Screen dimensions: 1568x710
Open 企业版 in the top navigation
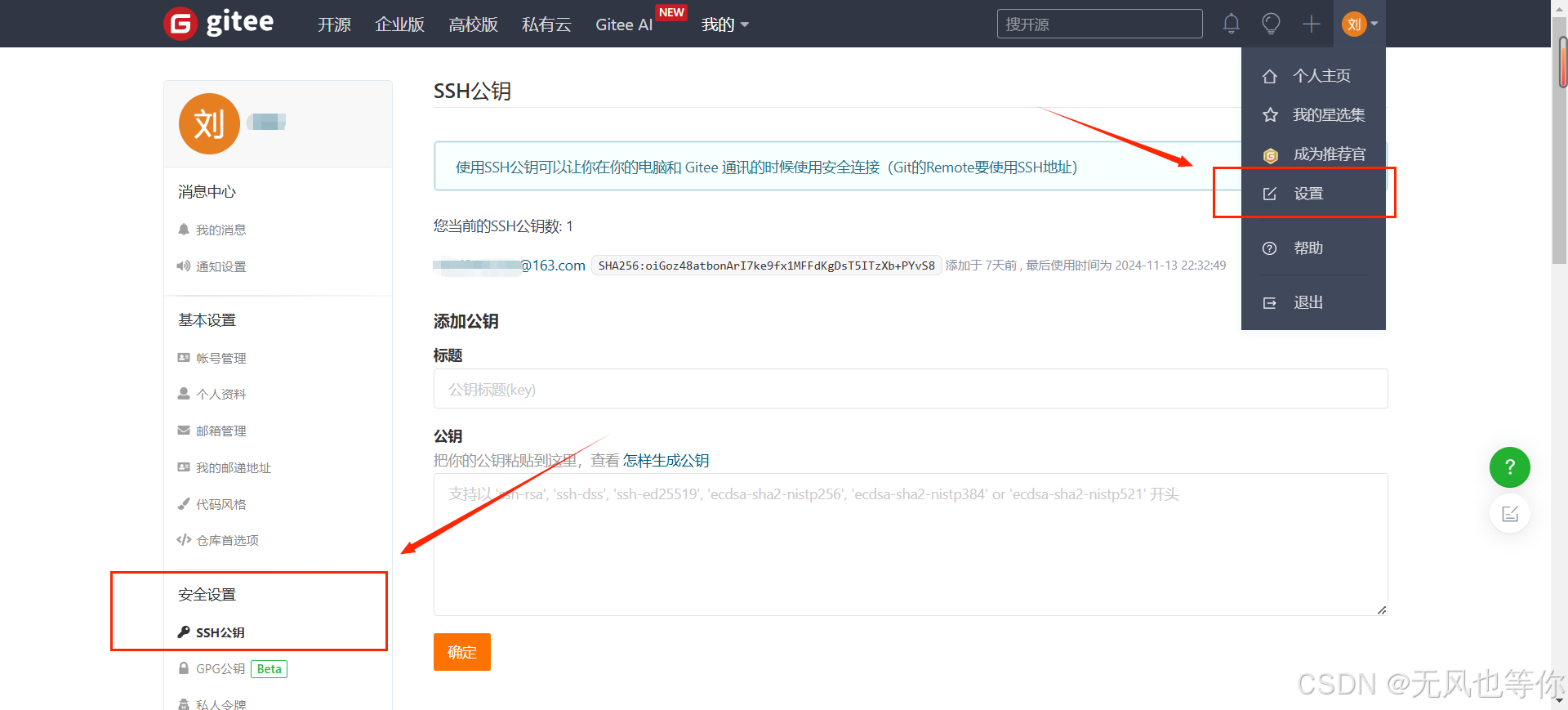coord(399,25)
